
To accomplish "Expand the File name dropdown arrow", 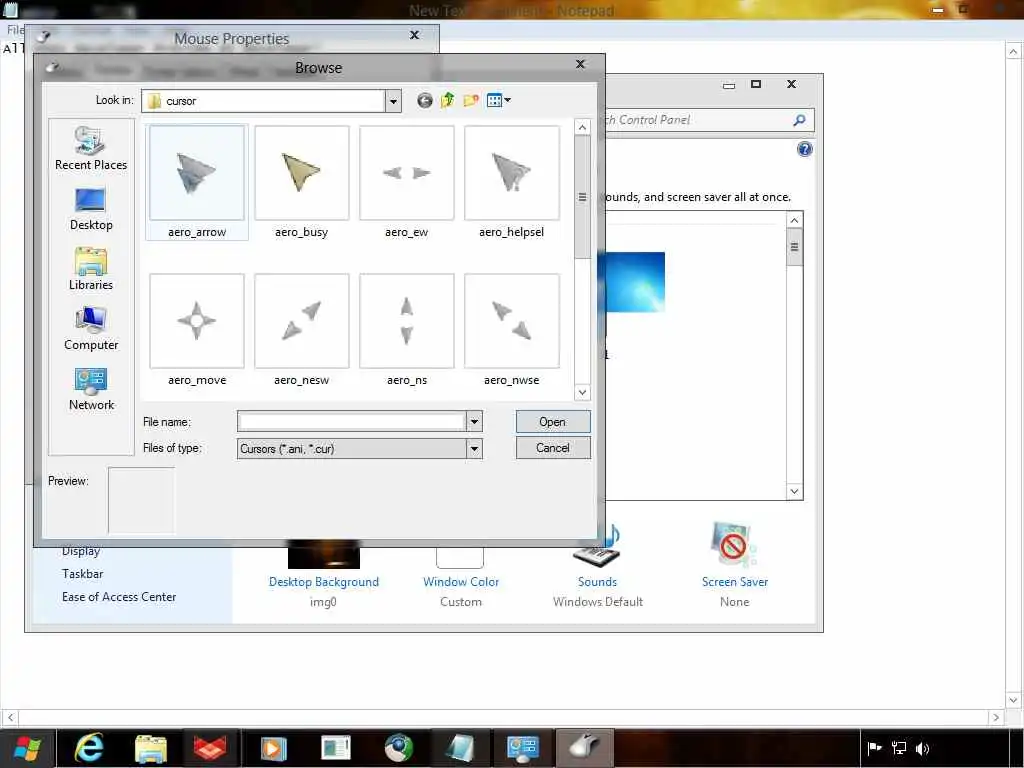I will (475, 422).
